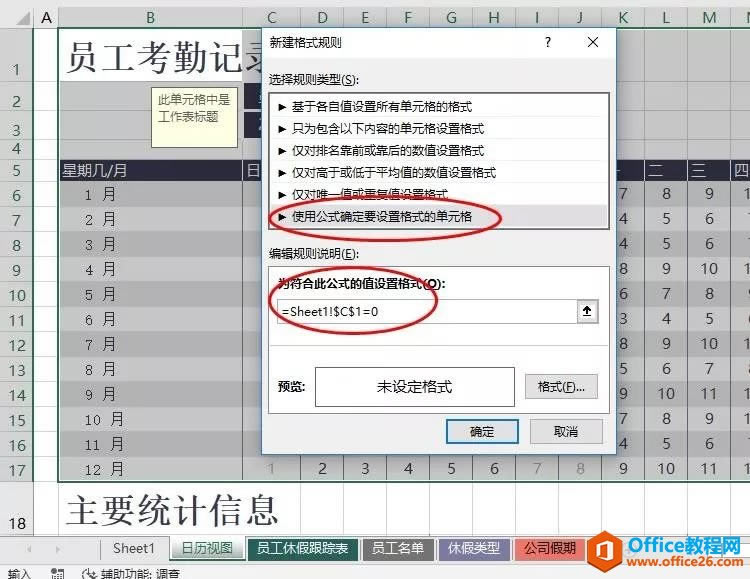
Task: Click the header cell 二 in column L
Action: tap(666, 170)
